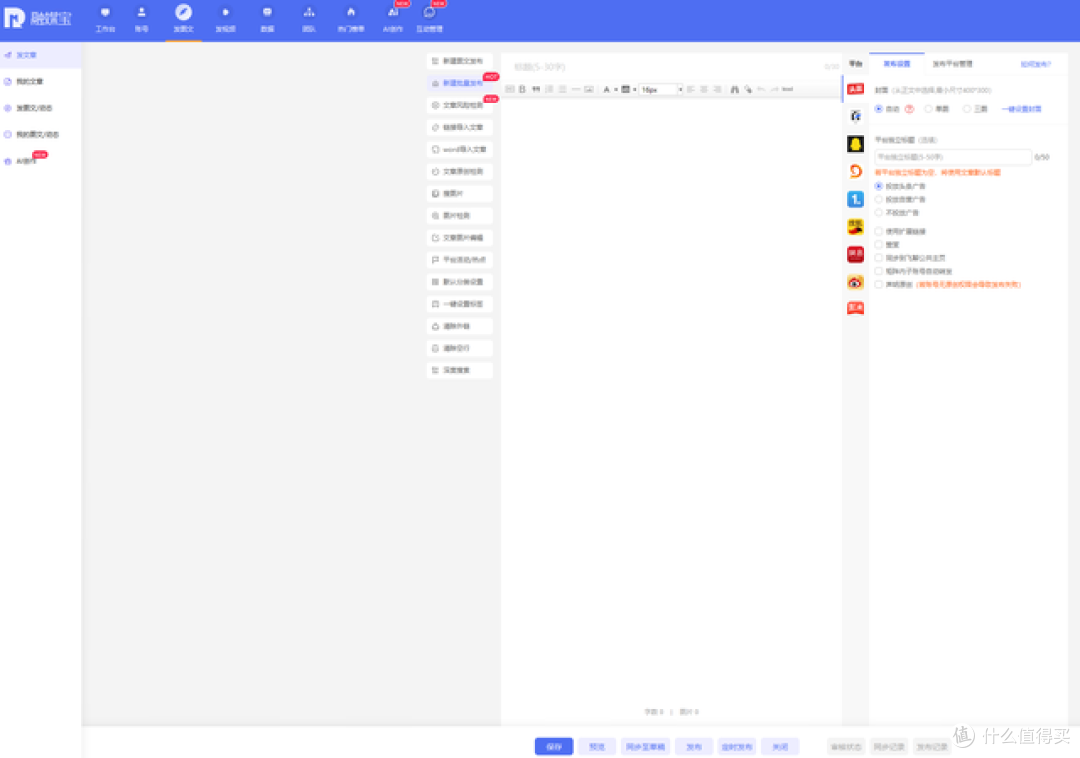Select the yellow Sohu platform icon
1080x758 pixels.
pyautogui.click(x=855, y=227)
